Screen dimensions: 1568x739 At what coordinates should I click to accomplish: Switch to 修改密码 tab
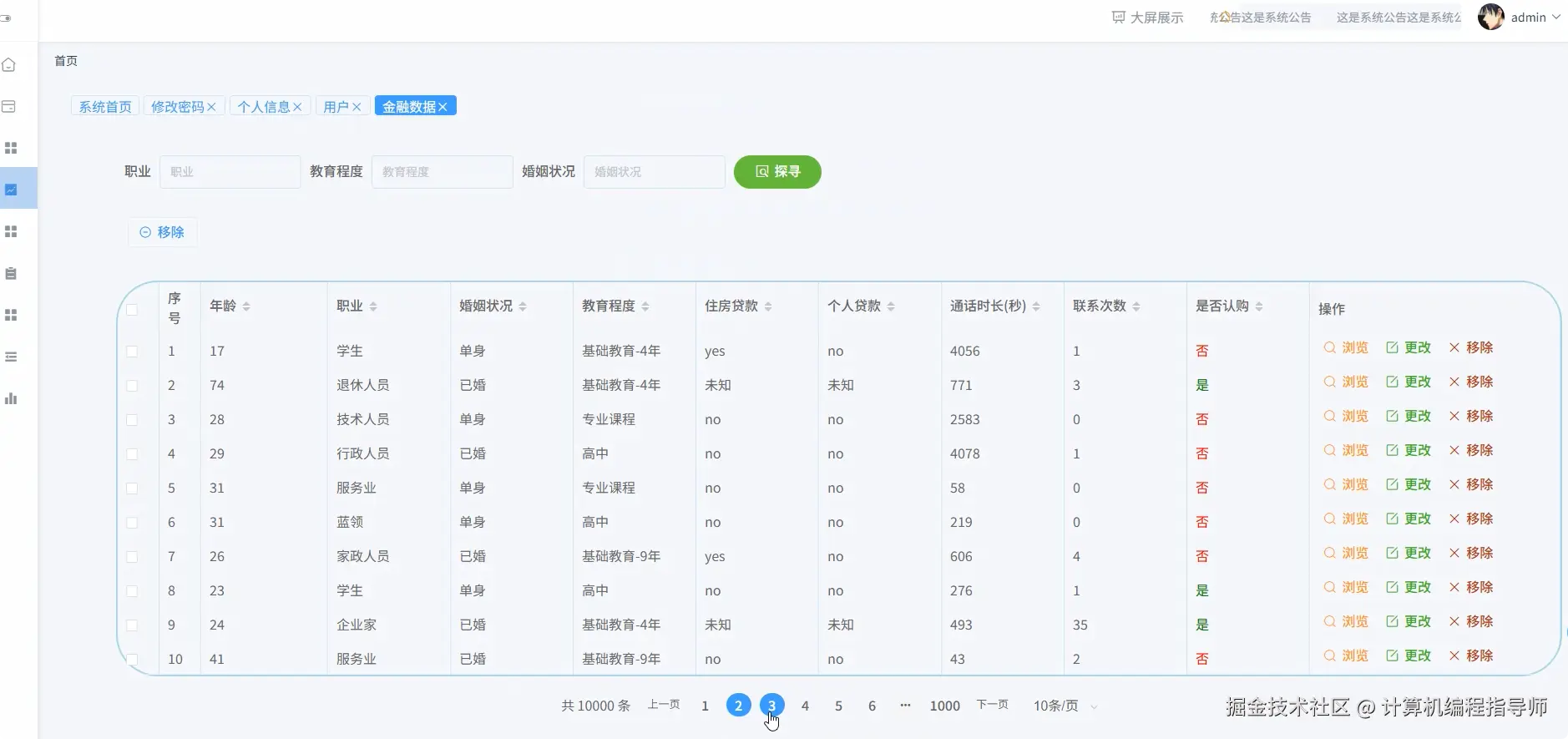tap(177, 107)
